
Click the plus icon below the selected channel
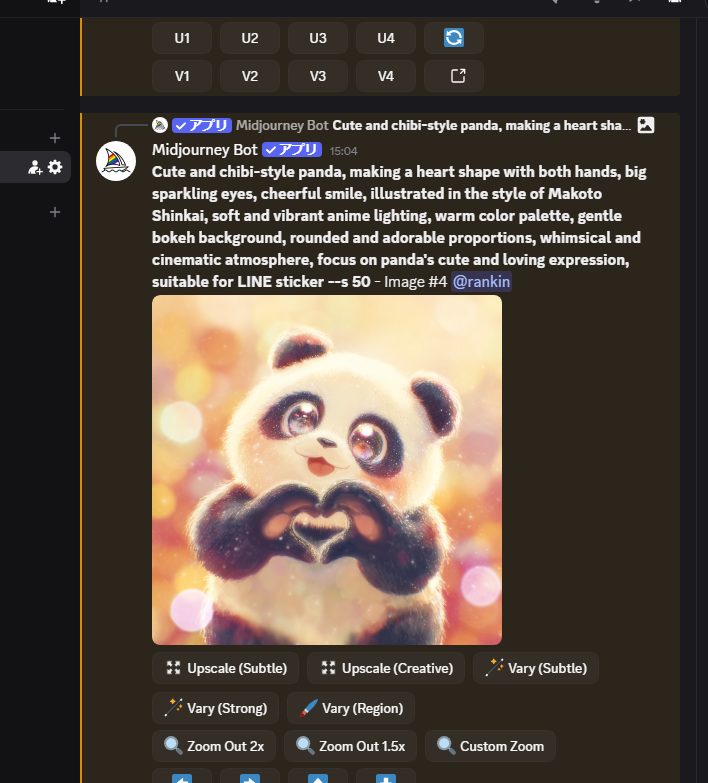click(x=55, y=212)
